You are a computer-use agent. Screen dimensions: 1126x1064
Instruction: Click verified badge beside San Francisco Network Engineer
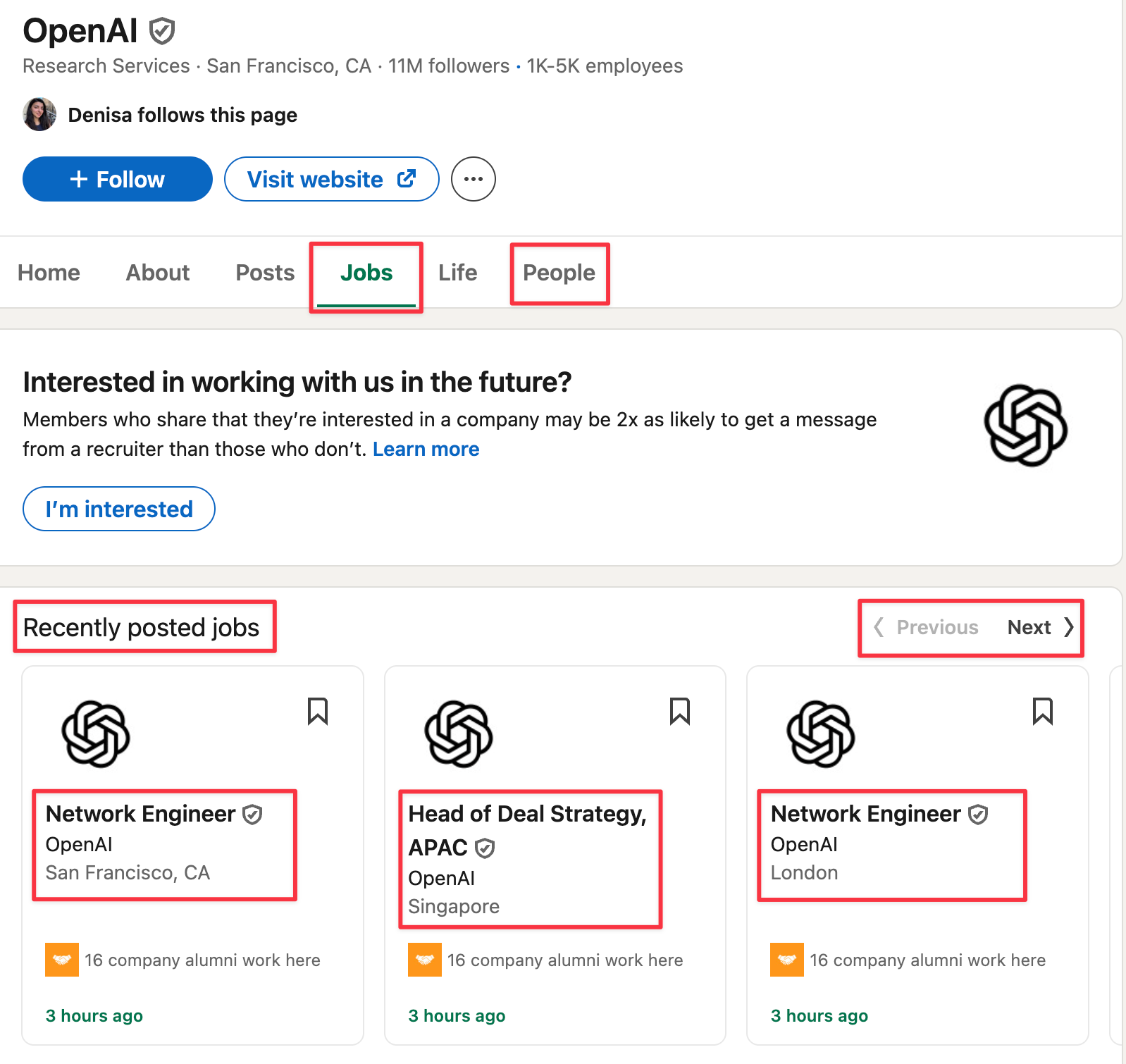[252, 815]
